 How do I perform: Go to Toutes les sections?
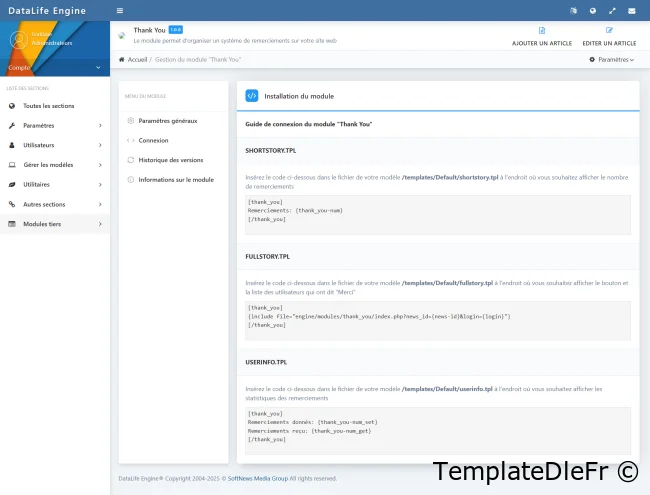(48, 105)
